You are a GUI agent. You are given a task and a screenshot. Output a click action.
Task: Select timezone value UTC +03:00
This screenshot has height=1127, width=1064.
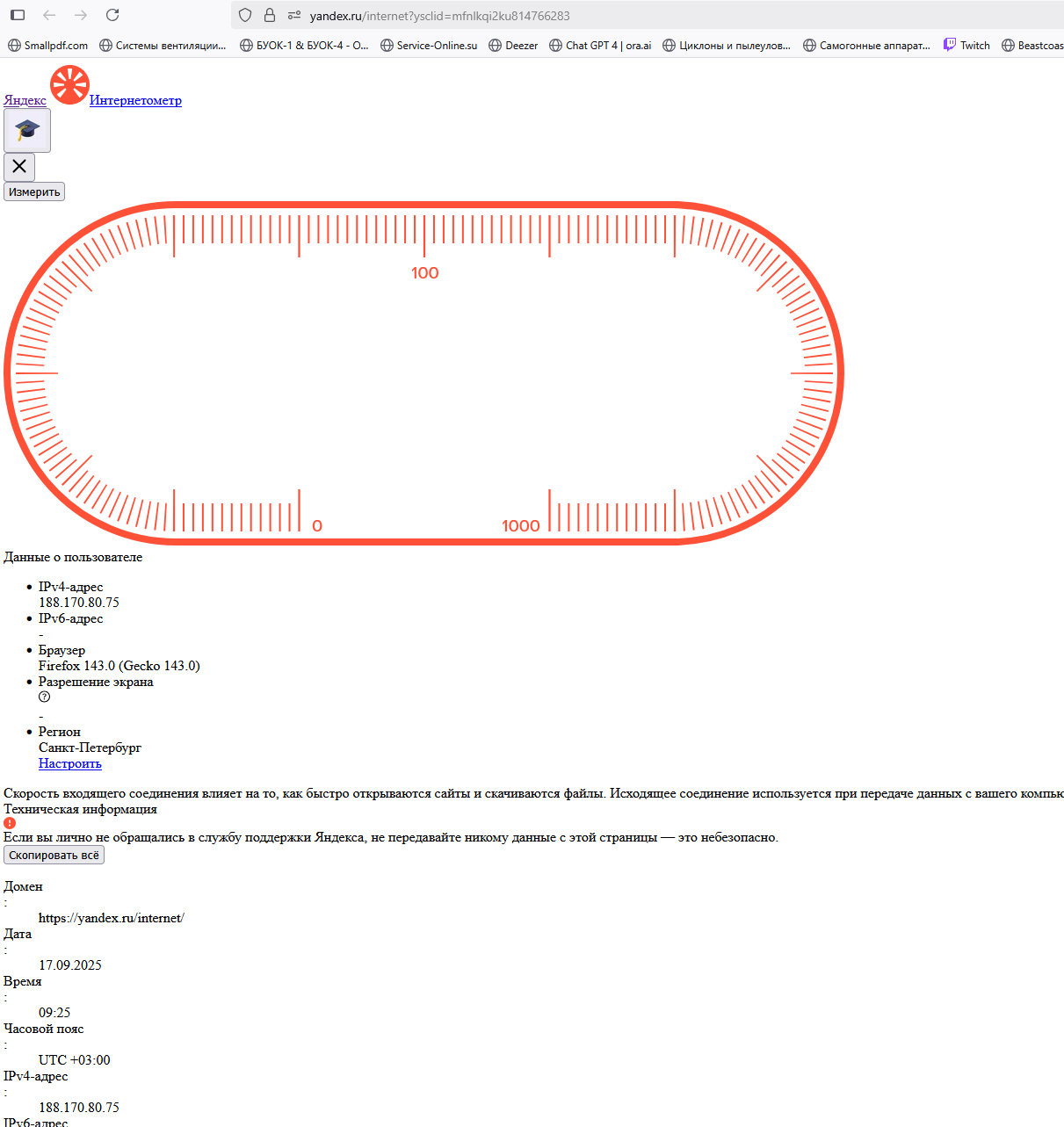pyautogui.click(x=75, y=1060)
